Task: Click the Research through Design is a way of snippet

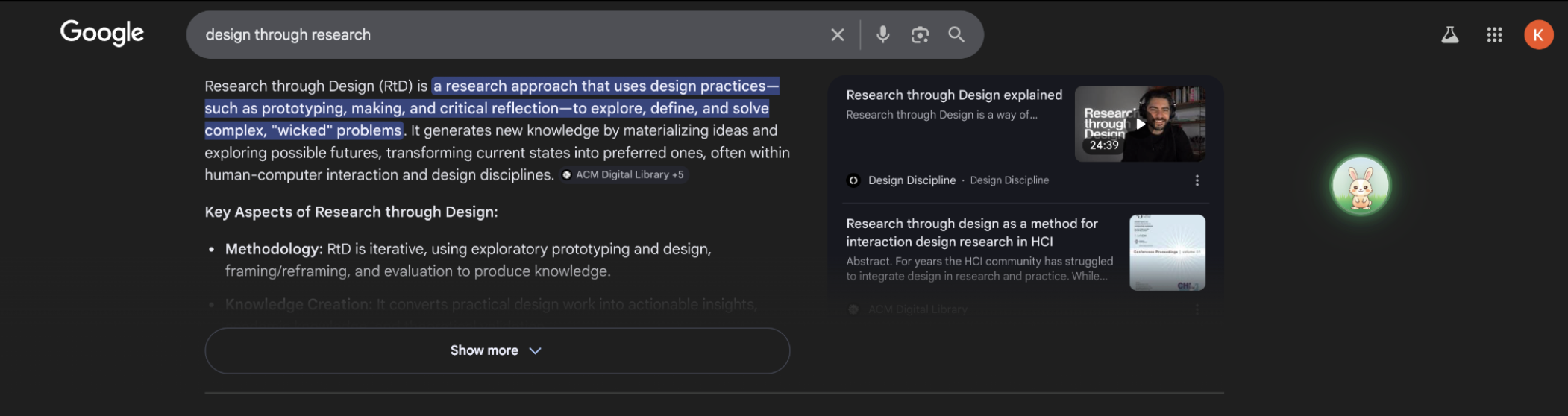Action: tap(941, 115)
